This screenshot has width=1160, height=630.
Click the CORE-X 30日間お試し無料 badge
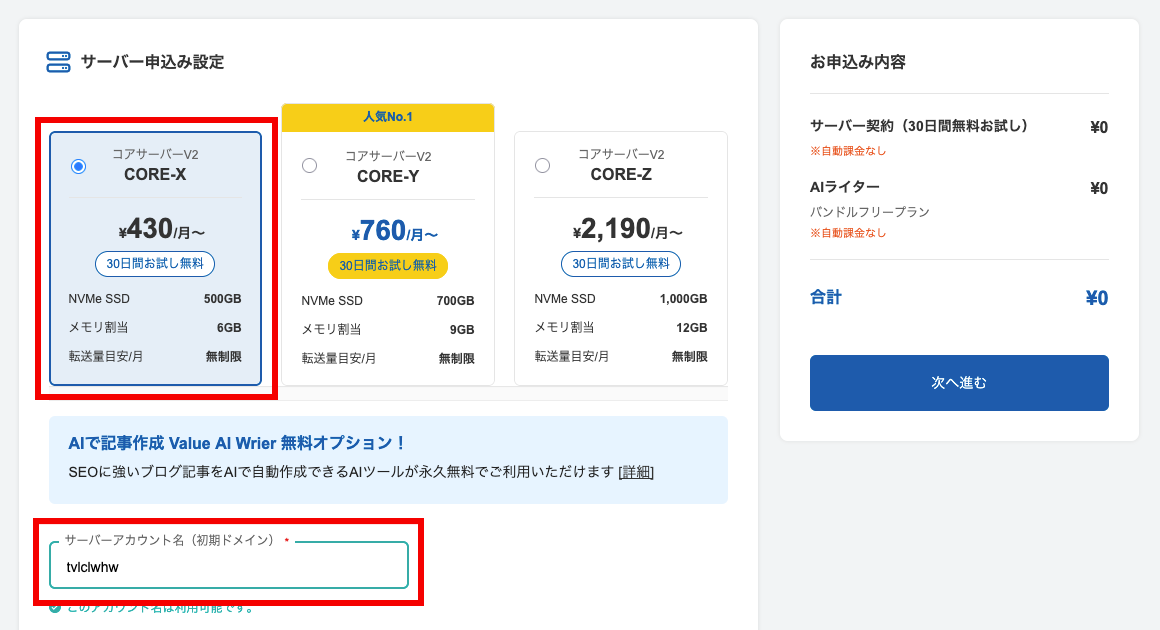coord(155,264)
